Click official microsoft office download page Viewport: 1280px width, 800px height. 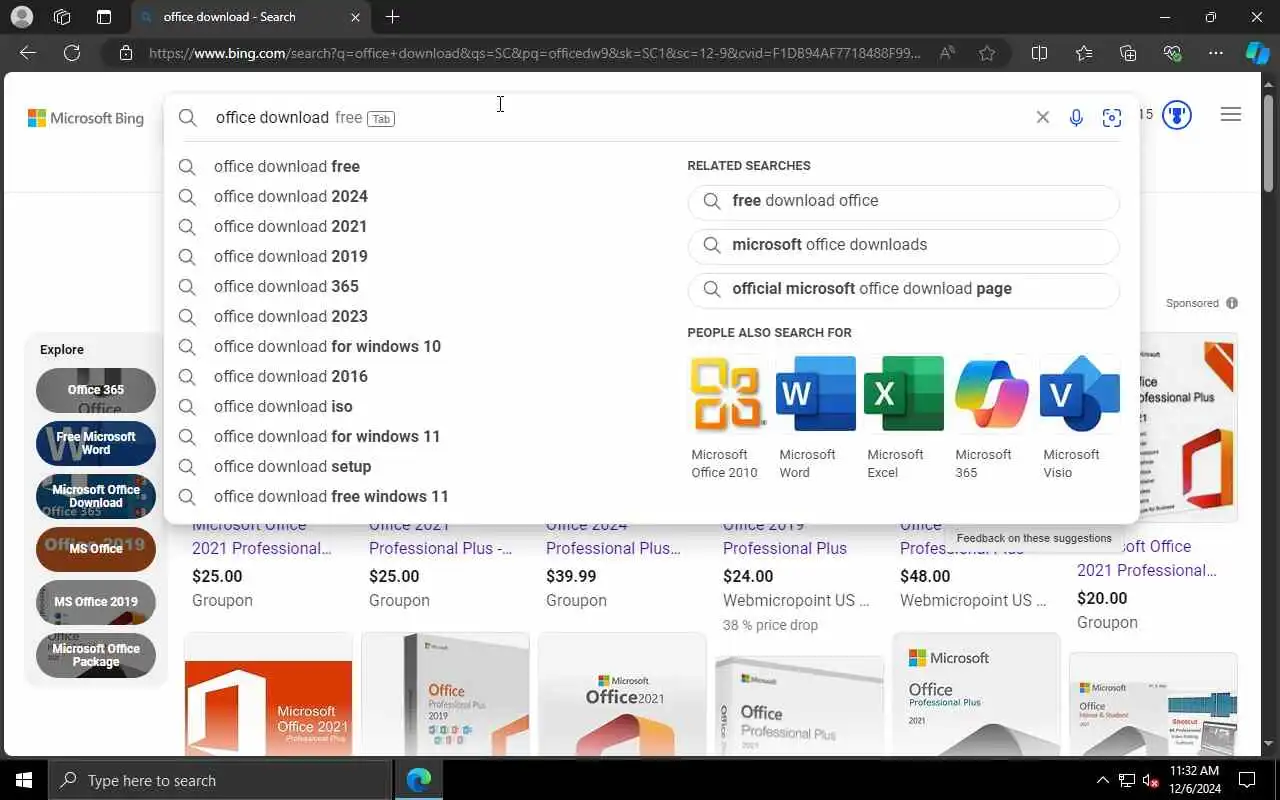(904, 289)
